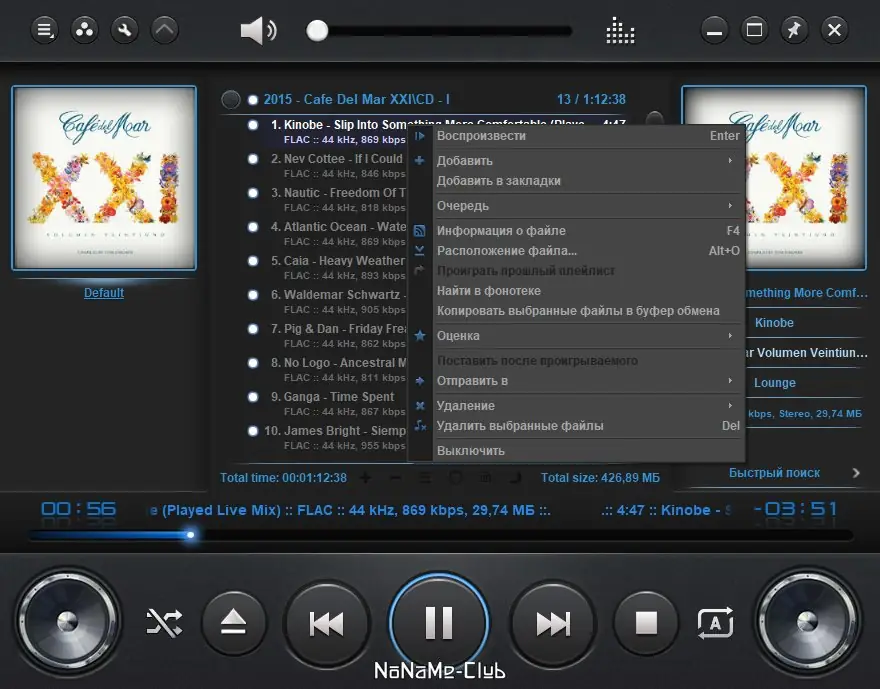Screen dimensions: 880x689
Task: Click the Kinobe artist label
Action: coord(774,323)
